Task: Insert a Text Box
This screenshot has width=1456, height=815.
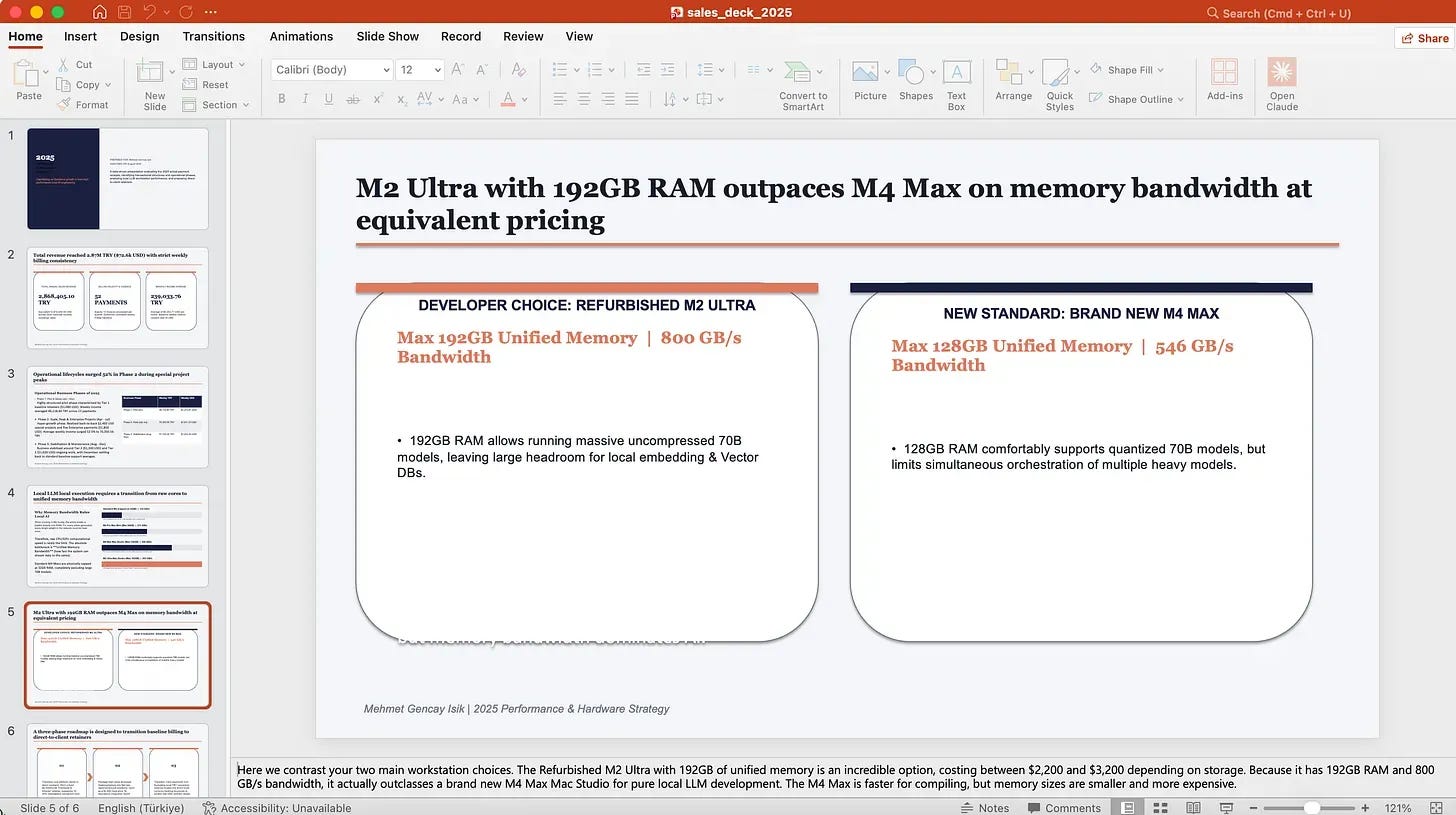Action: coord(956,84)
